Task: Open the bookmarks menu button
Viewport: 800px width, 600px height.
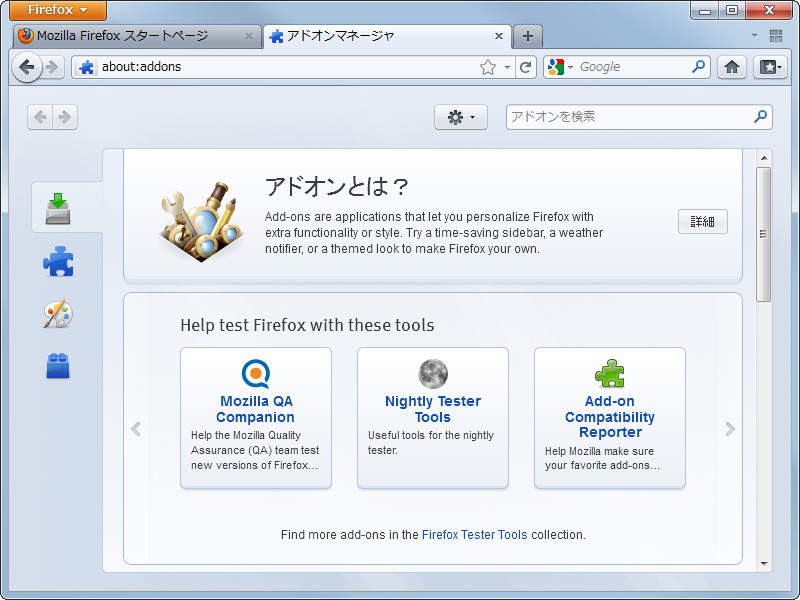Action: (x=770, y=67)
